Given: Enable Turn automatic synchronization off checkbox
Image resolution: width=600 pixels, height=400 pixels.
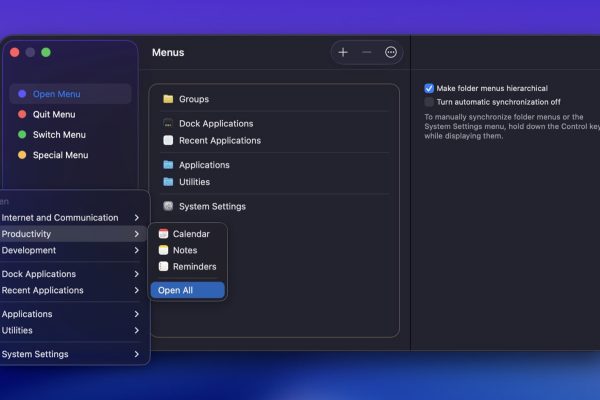Looking at the screenshot, I should (429, 102).
